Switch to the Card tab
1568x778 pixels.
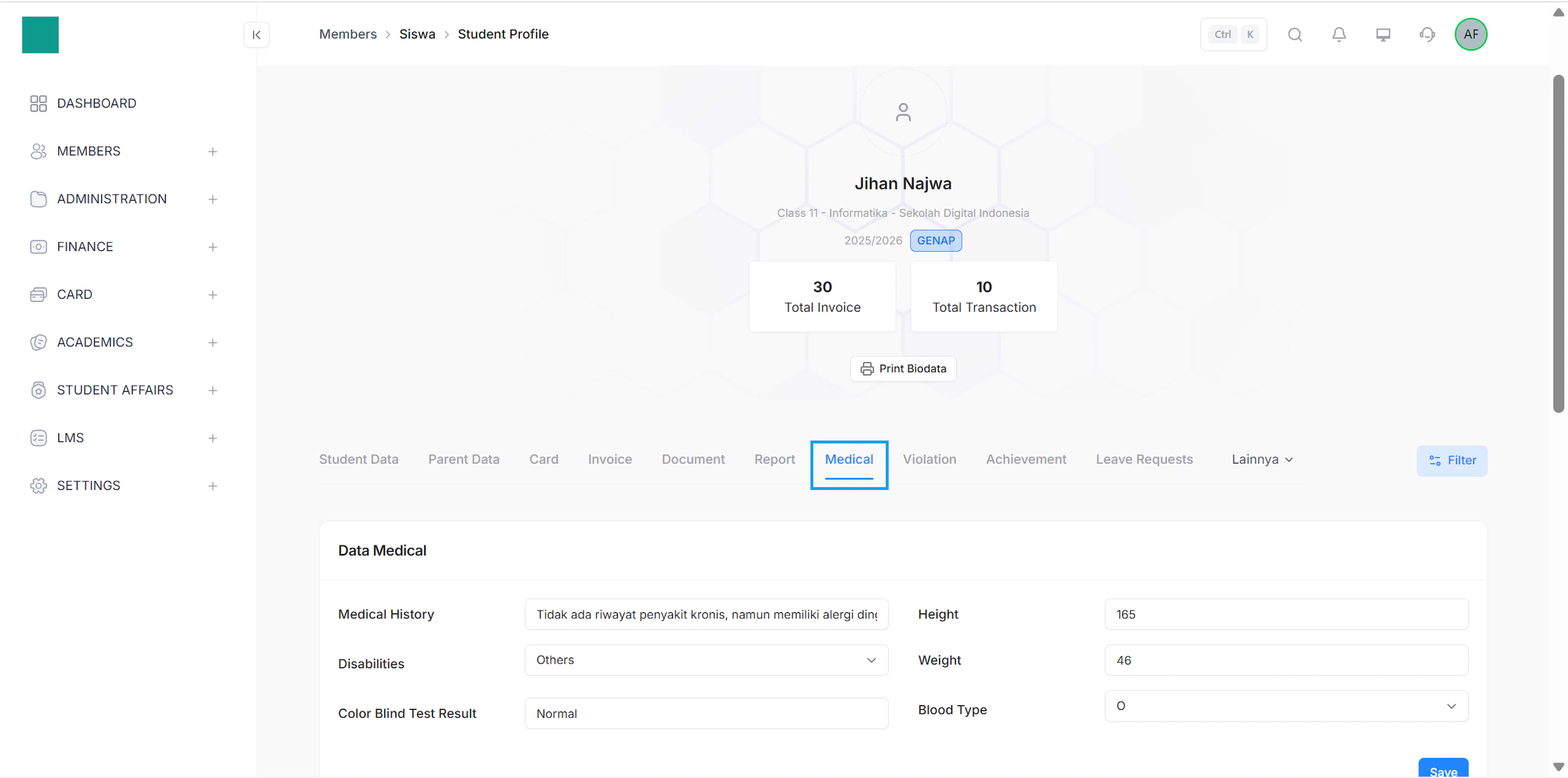[543, 459]
